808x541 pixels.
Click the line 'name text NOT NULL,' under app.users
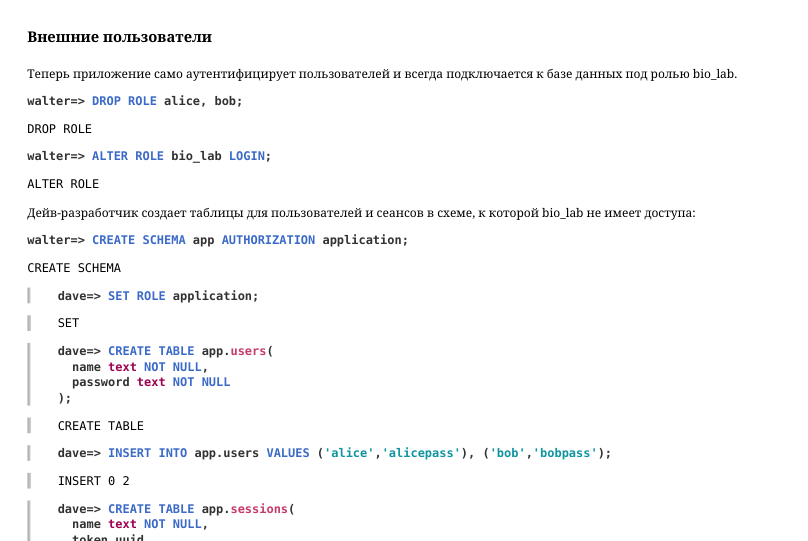click(140, 367)
